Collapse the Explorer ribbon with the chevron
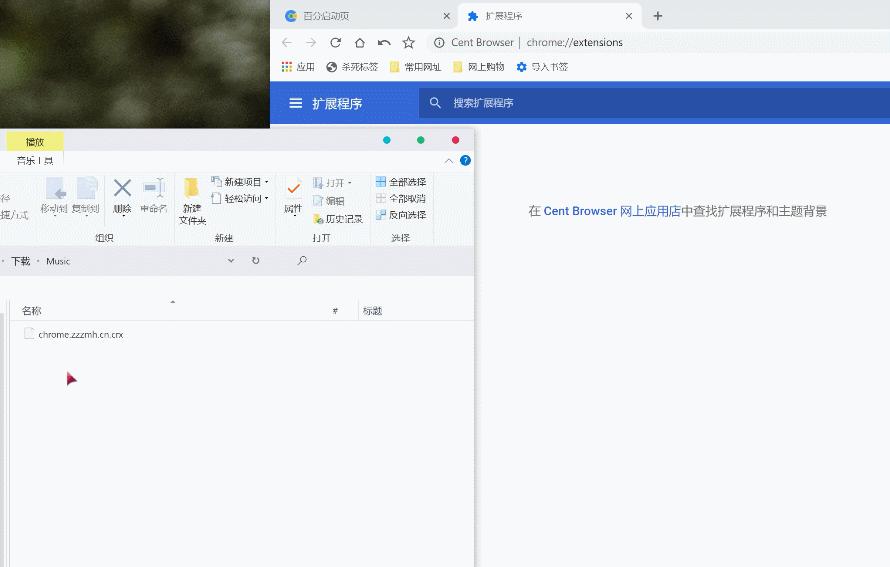The width and height of the screenshot is (890, 567). click(448, 161)
